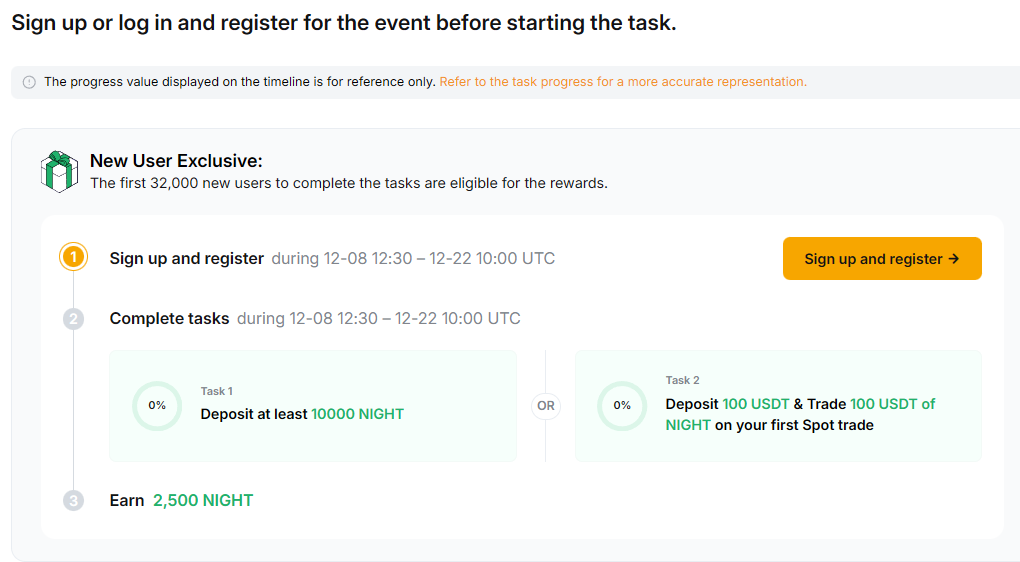Click the 'Task 1' label

(x=217, y=391)
